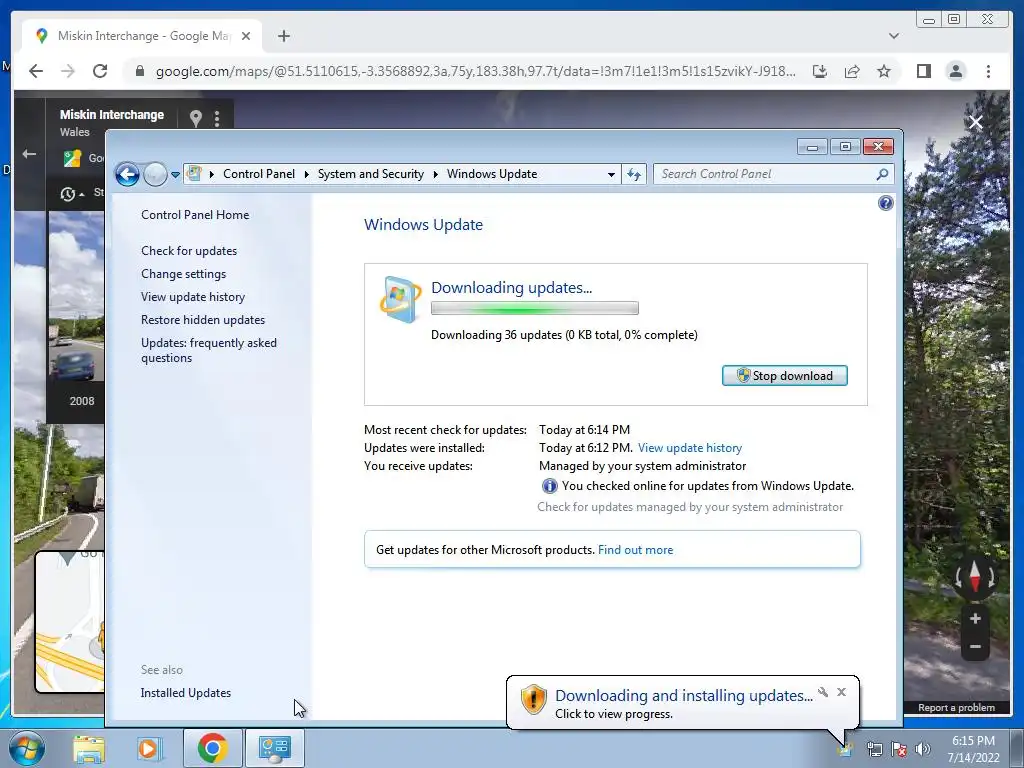Viewport: 1024px width, 768px height.
Task: Select the Windows Update breadcrumb
Action: [492, 174]
